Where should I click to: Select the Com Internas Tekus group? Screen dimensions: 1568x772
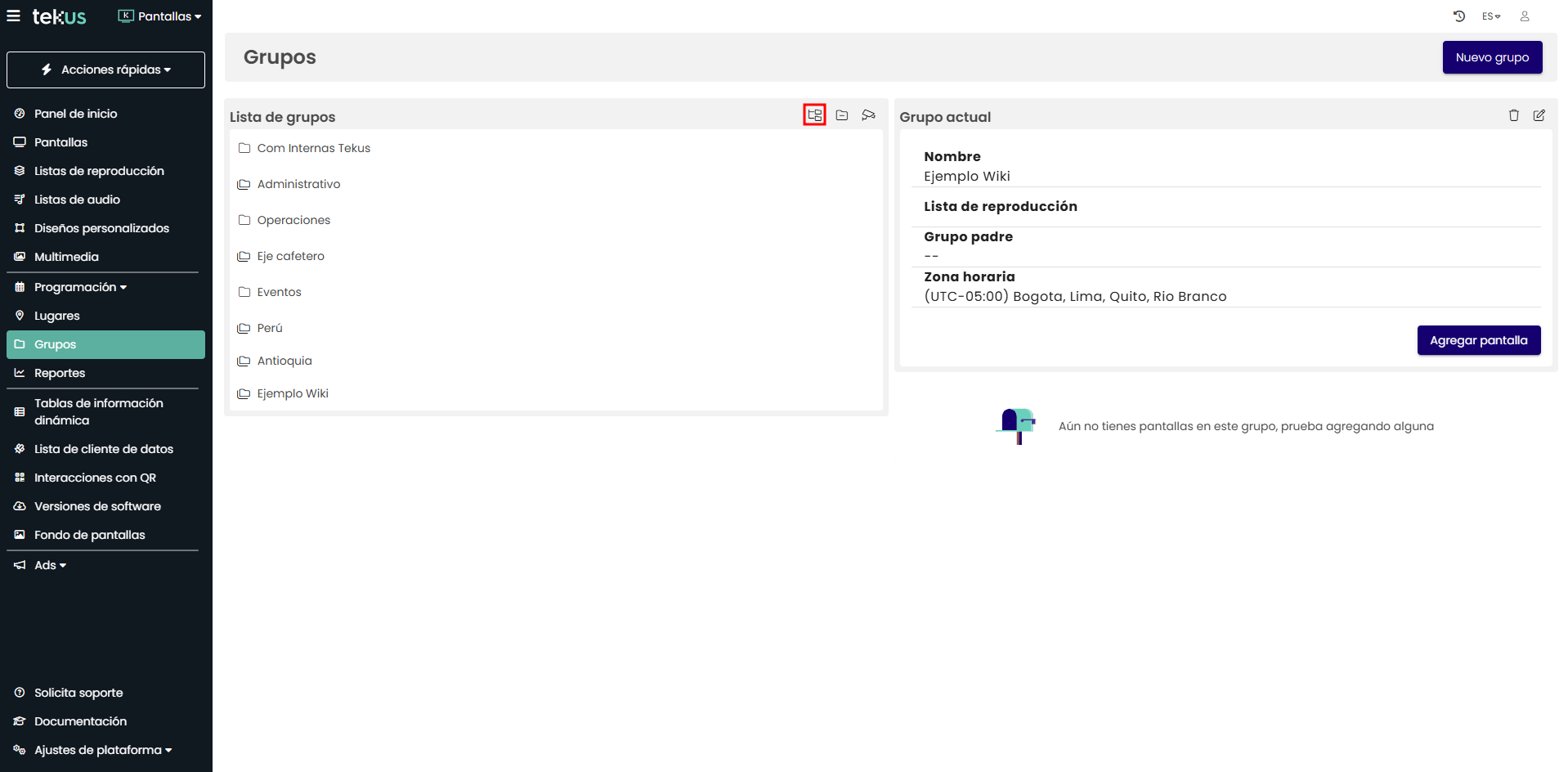click(x=313, y=148)
